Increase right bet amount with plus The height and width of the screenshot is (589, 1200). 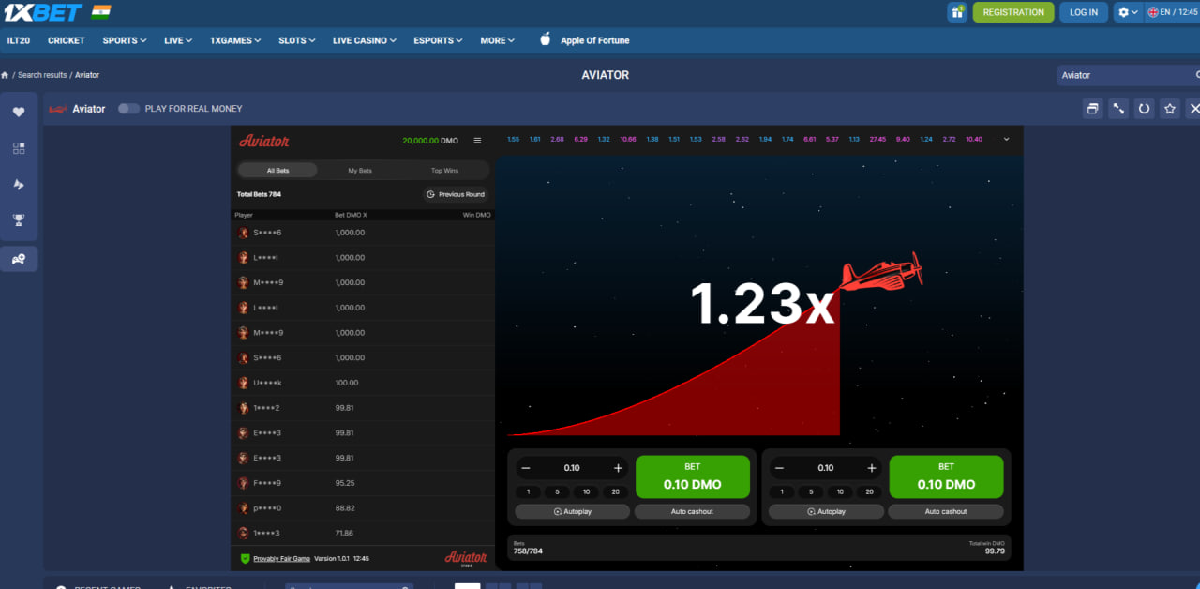pos(871,468)
